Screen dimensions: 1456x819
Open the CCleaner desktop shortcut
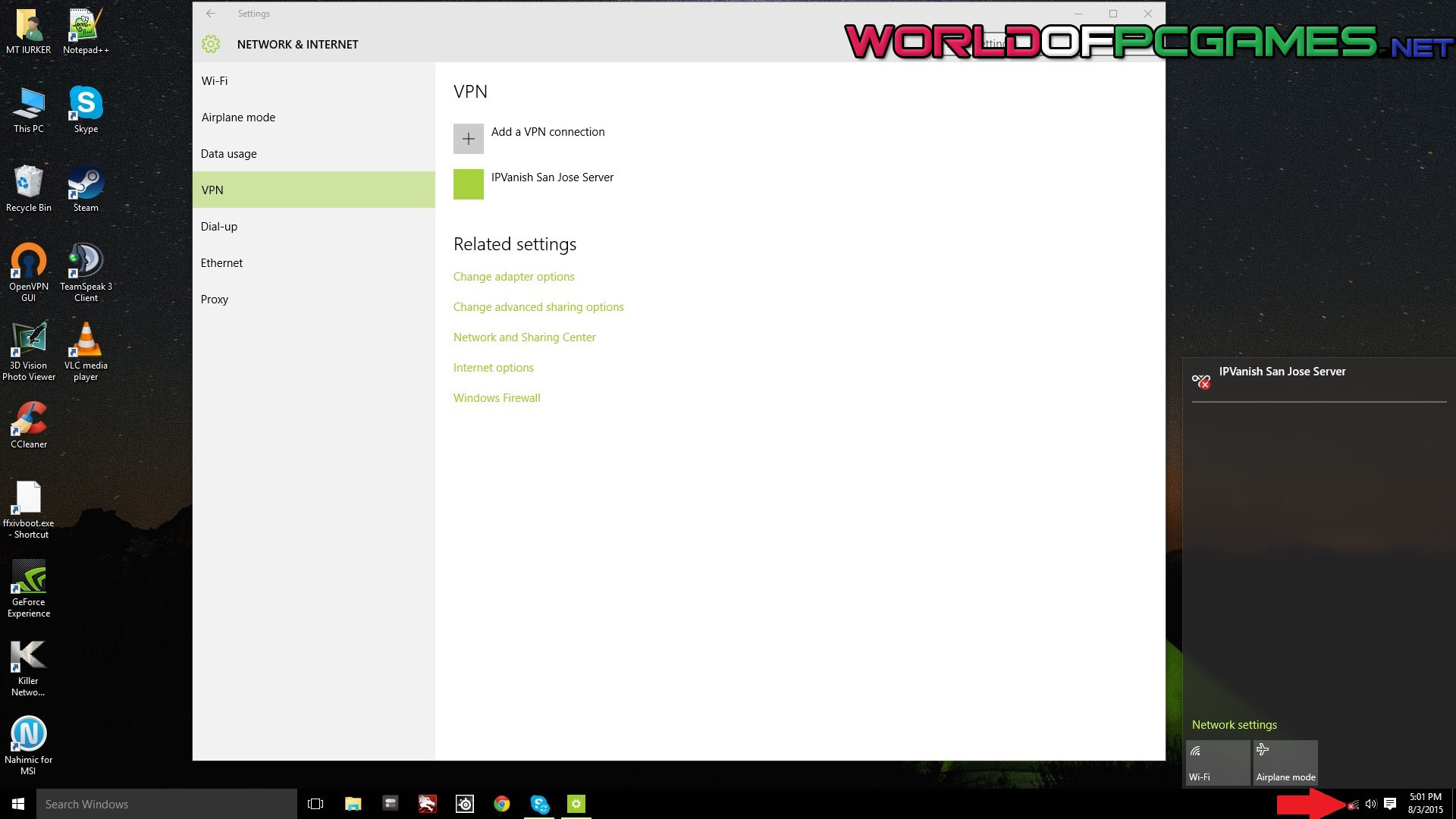point(29,425)
